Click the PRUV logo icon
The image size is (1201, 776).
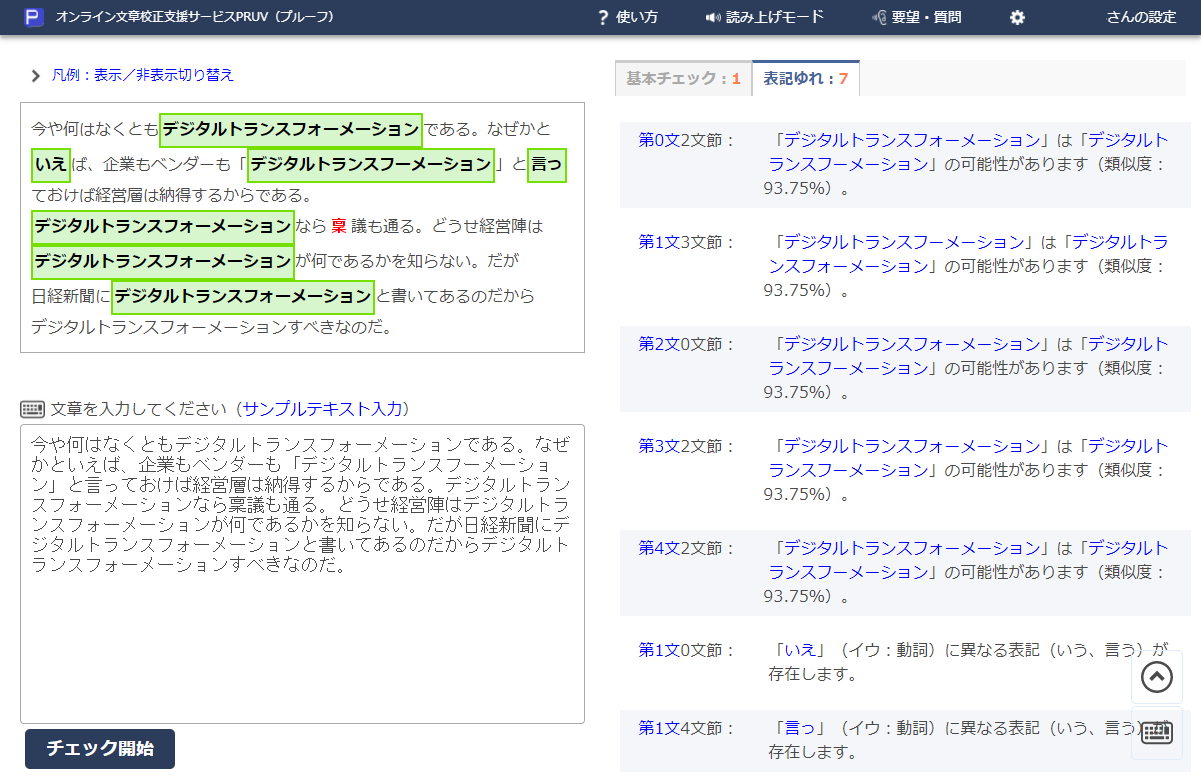pyautogui.click(x=34, y=17)
